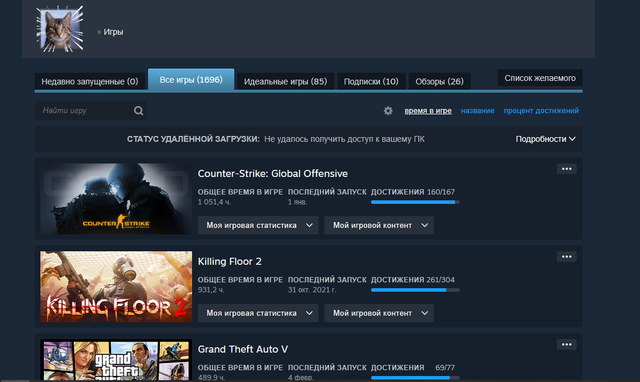The image size is (640, 382).
Task: Expand Killing Floor 2 Моя игровая статистика
Action: click(x=258, y=313)
